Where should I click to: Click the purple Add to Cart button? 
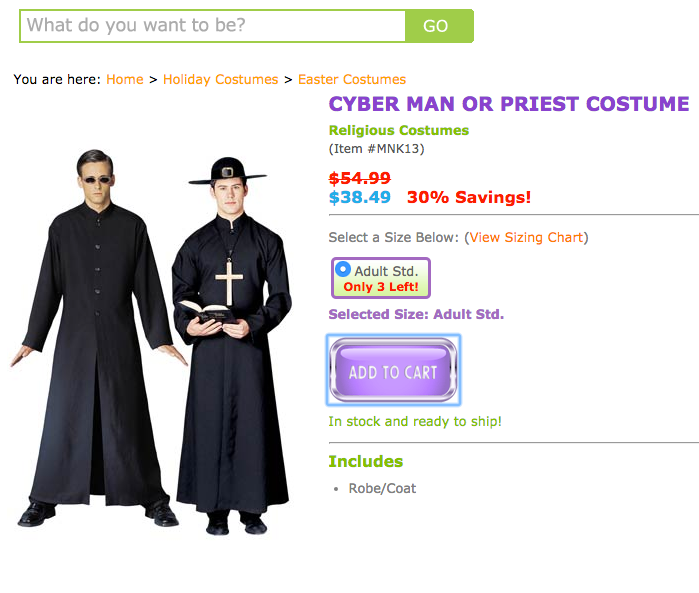393,371
